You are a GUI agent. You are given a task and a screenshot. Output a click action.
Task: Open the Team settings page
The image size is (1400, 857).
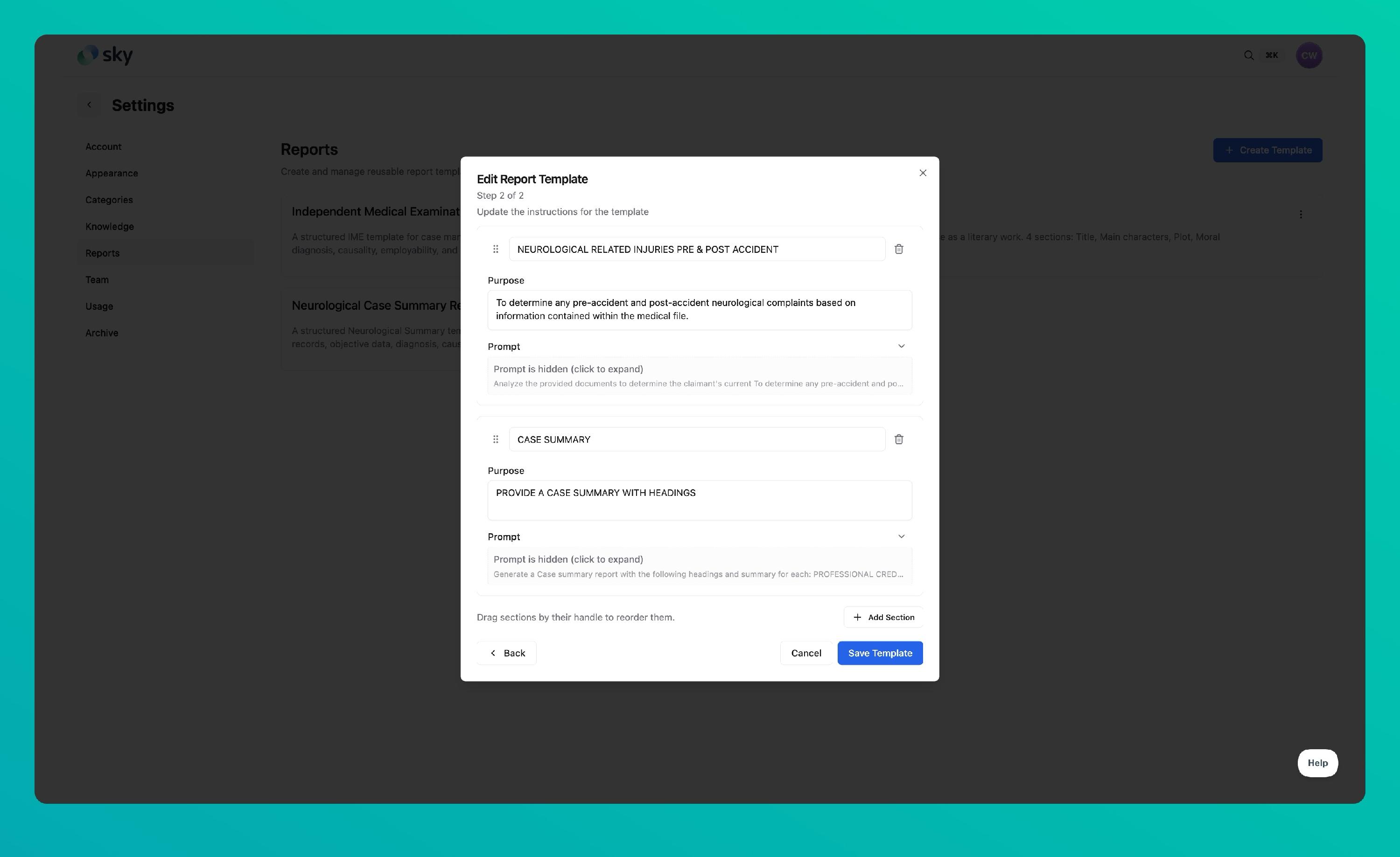[97, 280]
